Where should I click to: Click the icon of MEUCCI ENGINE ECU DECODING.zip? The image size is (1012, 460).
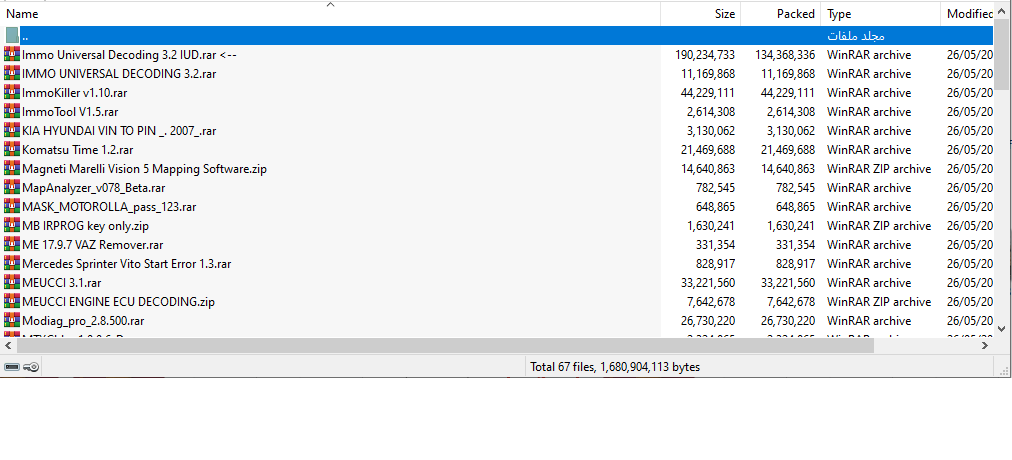pos(12,301)
